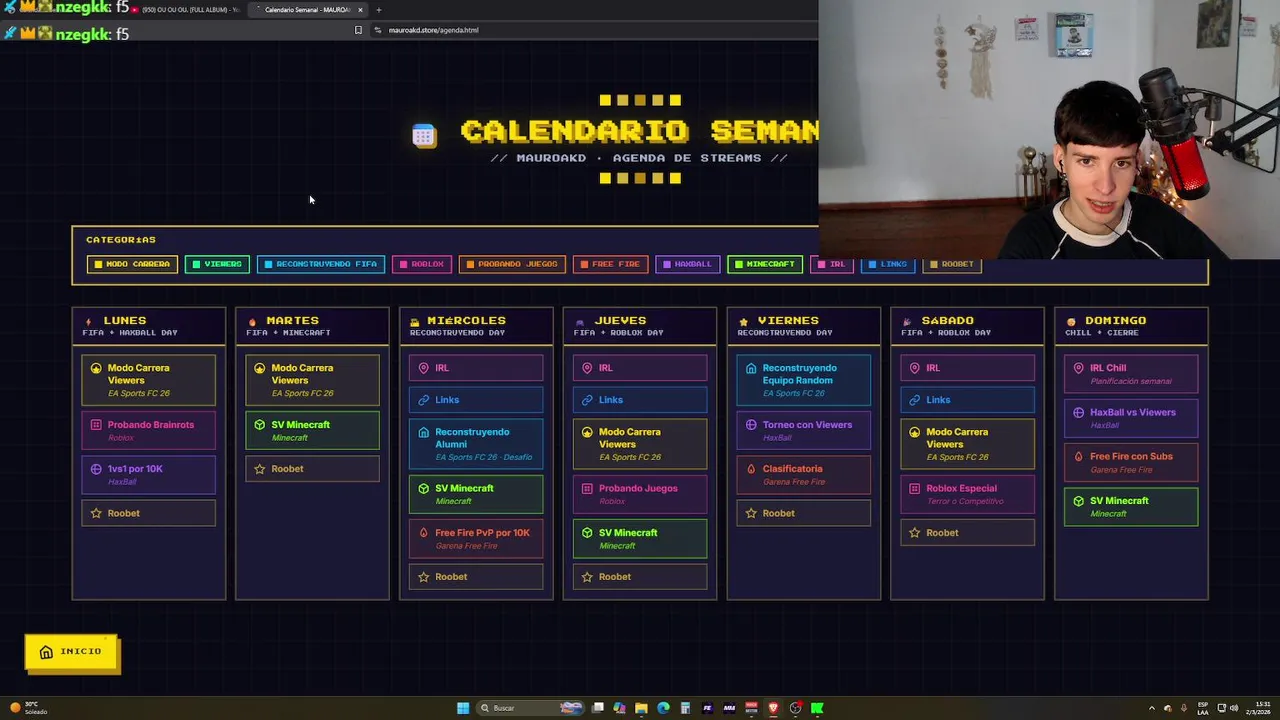Open the Sábado Roobet card

pos(967,533)
